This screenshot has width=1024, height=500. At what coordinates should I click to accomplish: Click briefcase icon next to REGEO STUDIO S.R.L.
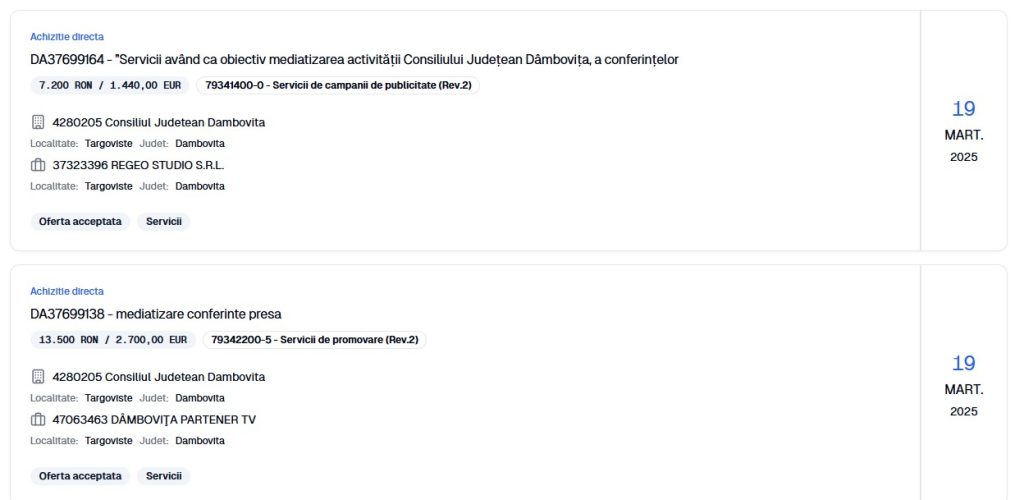pyautogui.click(x=38, y=165)
